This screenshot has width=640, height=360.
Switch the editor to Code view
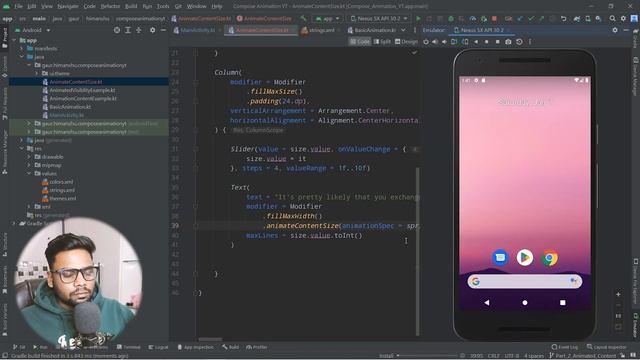360,42
